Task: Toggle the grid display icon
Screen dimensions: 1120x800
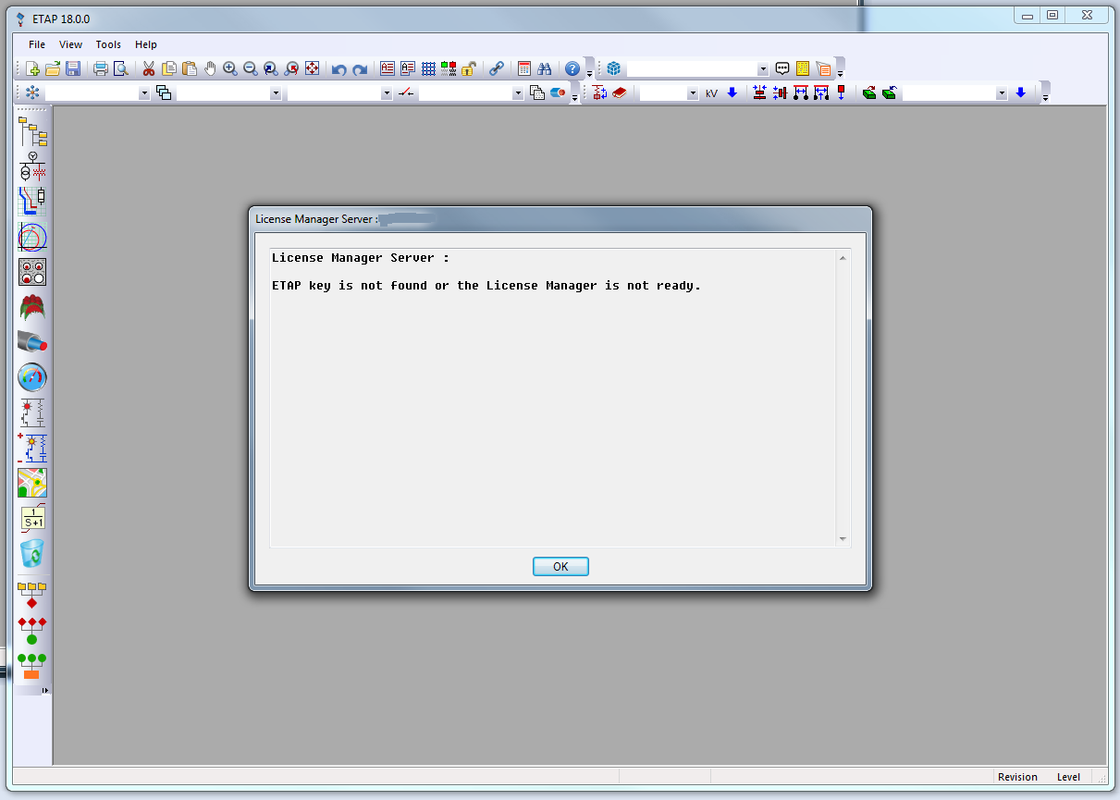Action: (x=429, y=69)
